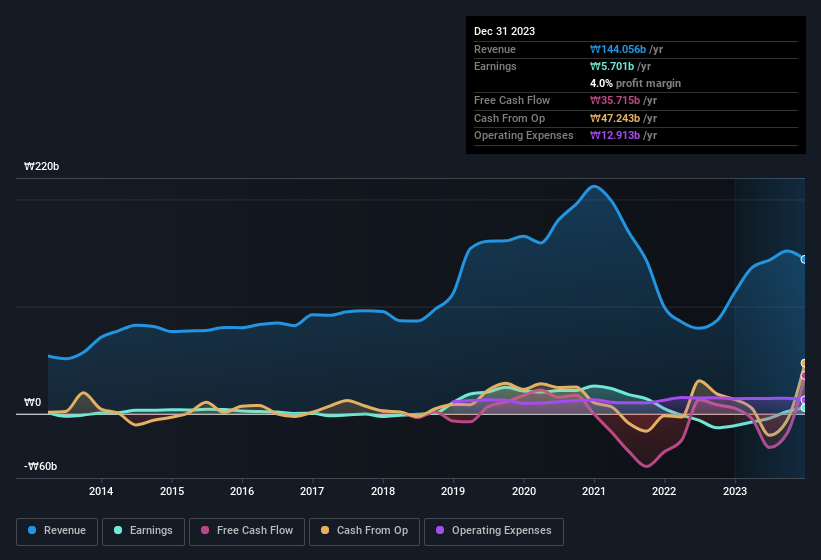Screen dimensions: 821x560
Task: Click the pink Free Cash Flow endpoint marker
Action: click(x=804, y=376)
